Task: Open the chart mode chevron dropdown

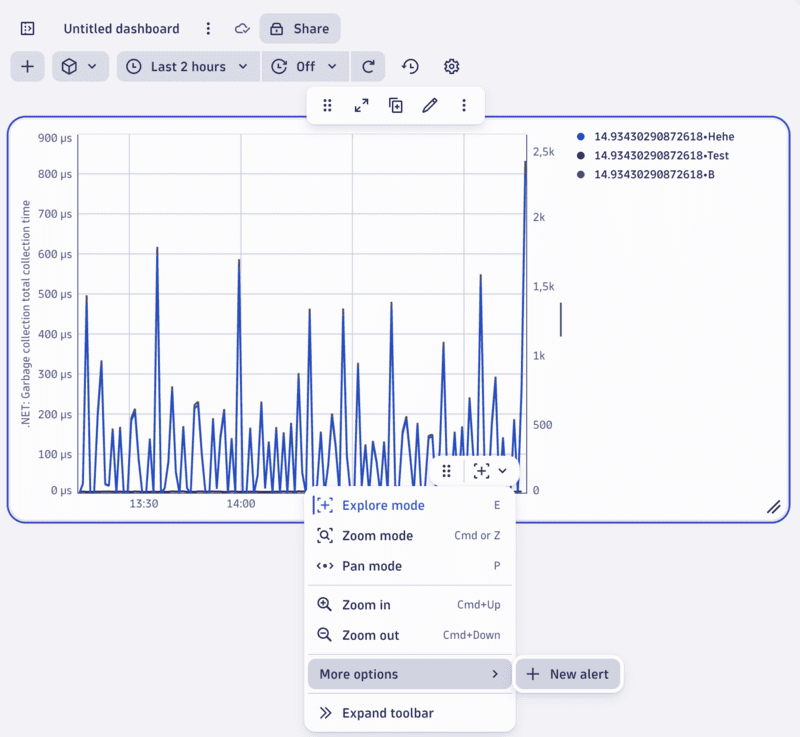Action: click(504, 470)
